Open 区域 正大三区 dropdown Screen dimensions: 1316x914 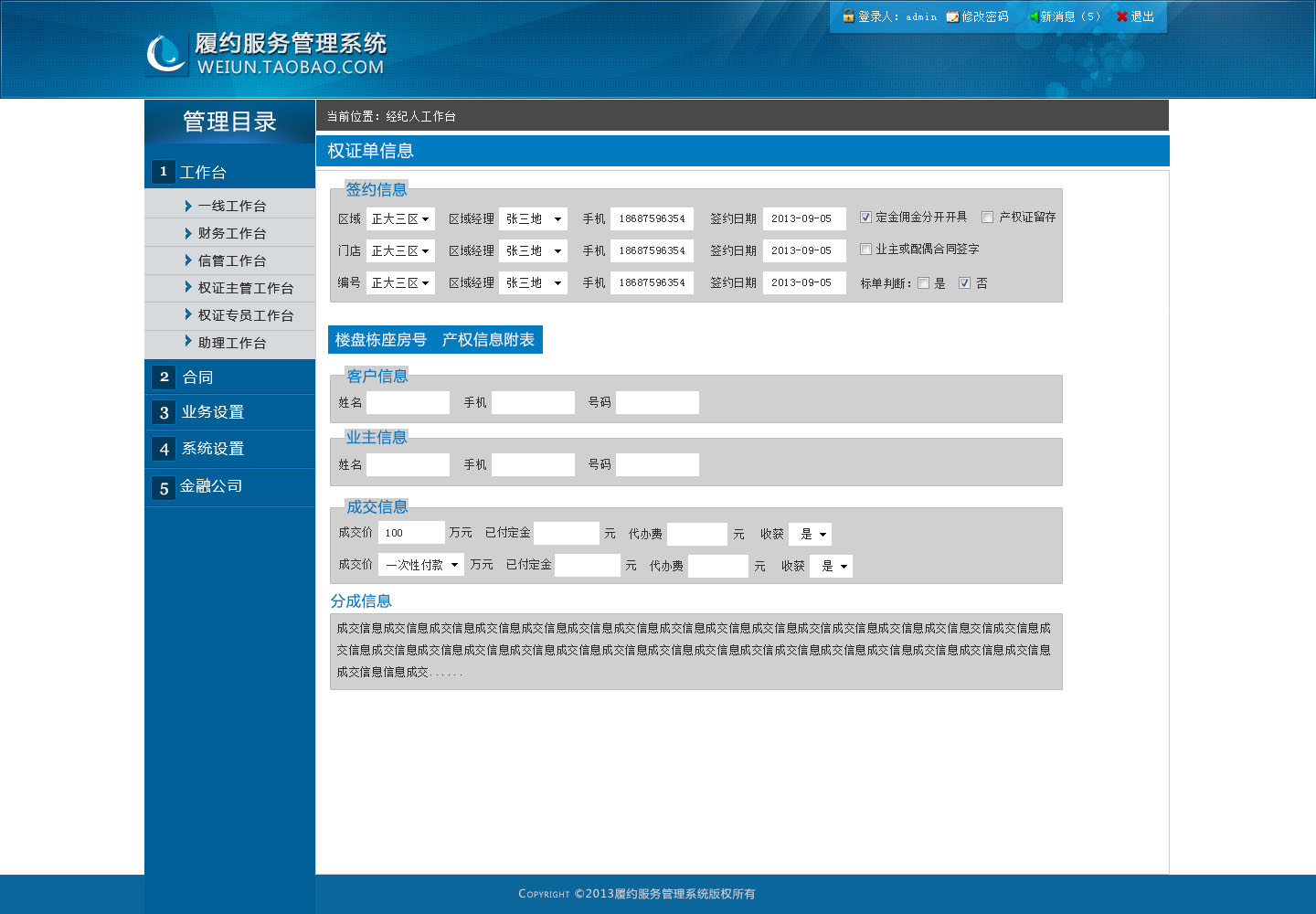coord(400,219)
